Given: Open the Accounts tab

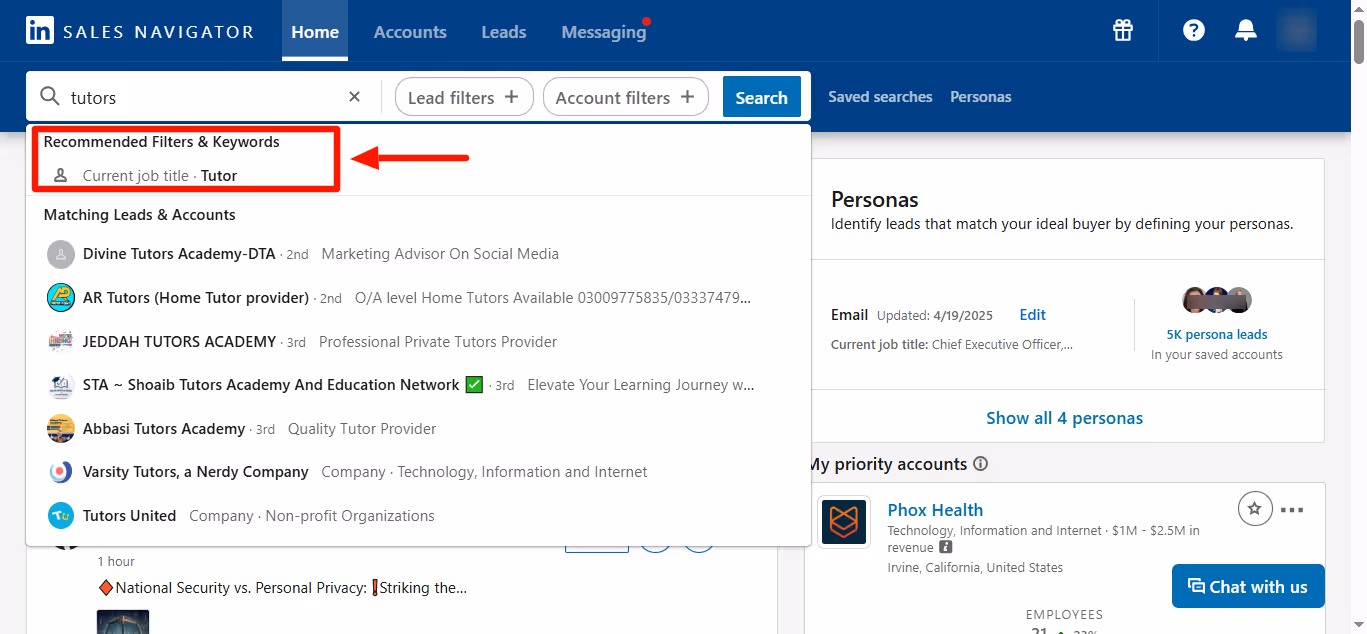Looking at the screenshot, I should click(x=410, y=32).
